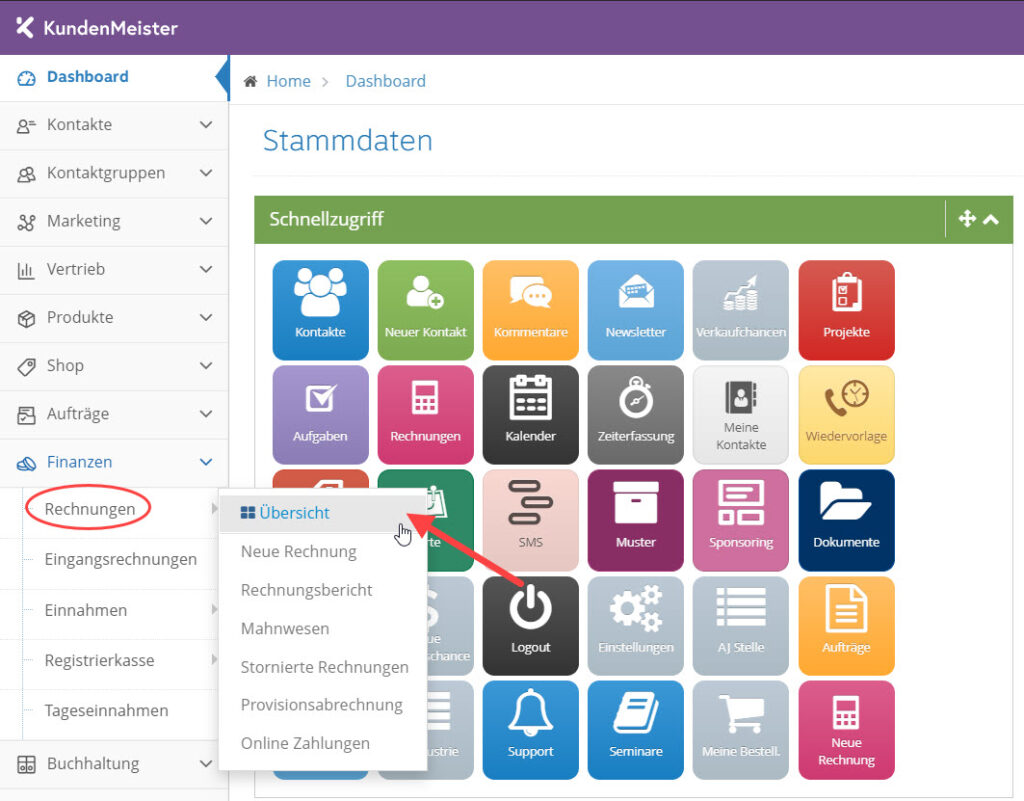The height and width of the screenshot is (801, 1024).
Task: Open the Kommentare tile
Action: [x=530, y=310]
